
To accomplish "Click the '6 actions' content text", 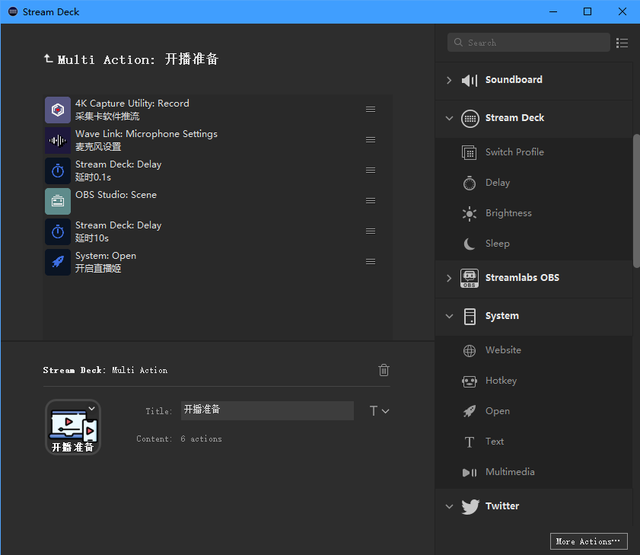I will (x=201, y=439).
